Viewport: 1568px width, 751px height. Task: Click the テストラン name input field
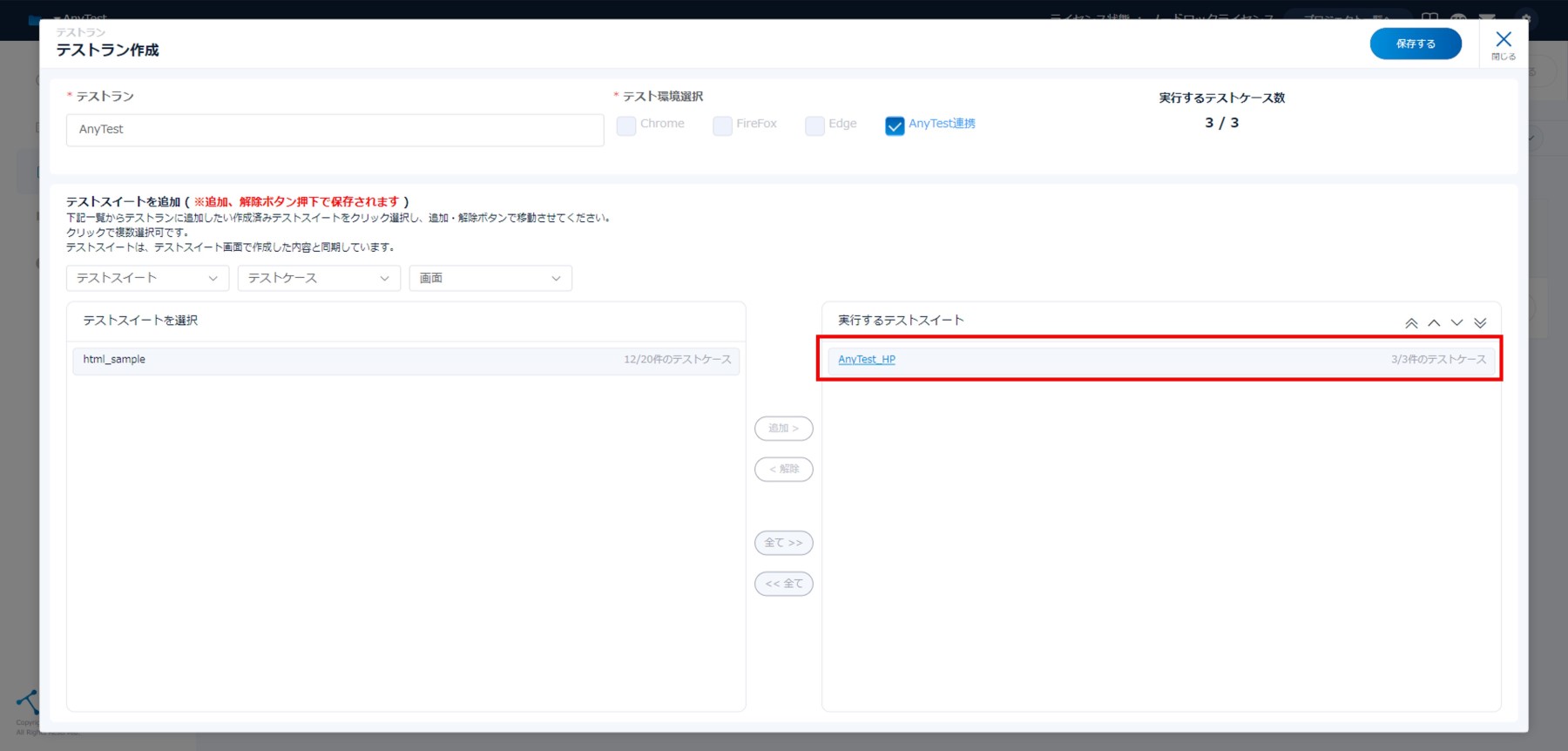coord(335,130)
